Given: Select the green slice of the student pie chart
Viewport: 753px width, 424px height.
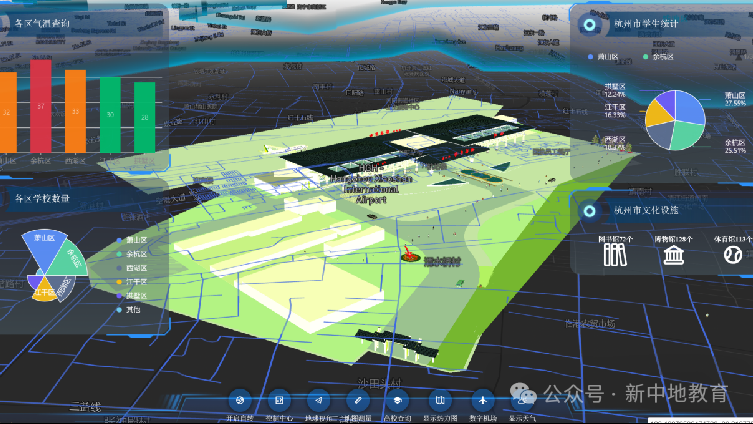Looking at the screenshot, I should point(687,135).
